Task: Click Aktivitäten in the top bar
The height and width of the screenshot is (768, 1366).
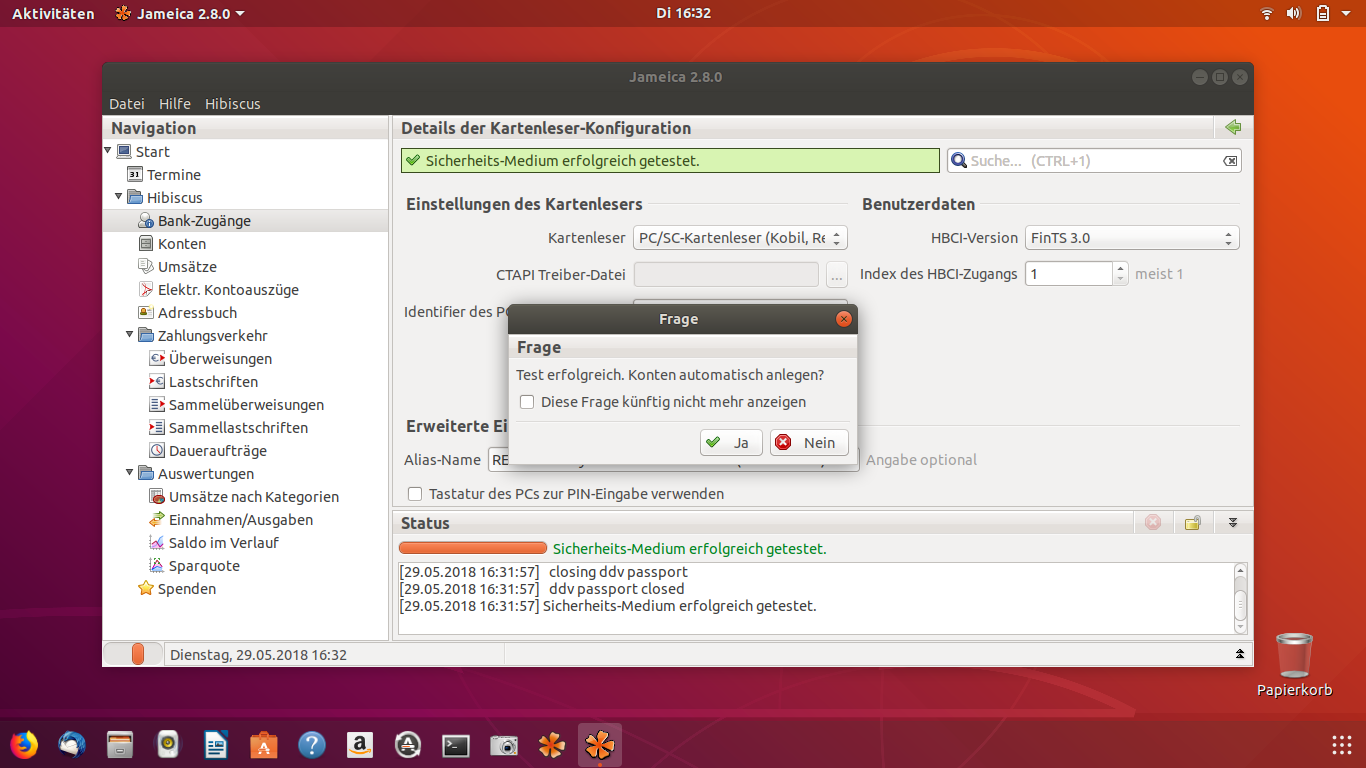Action: point(53,13)
